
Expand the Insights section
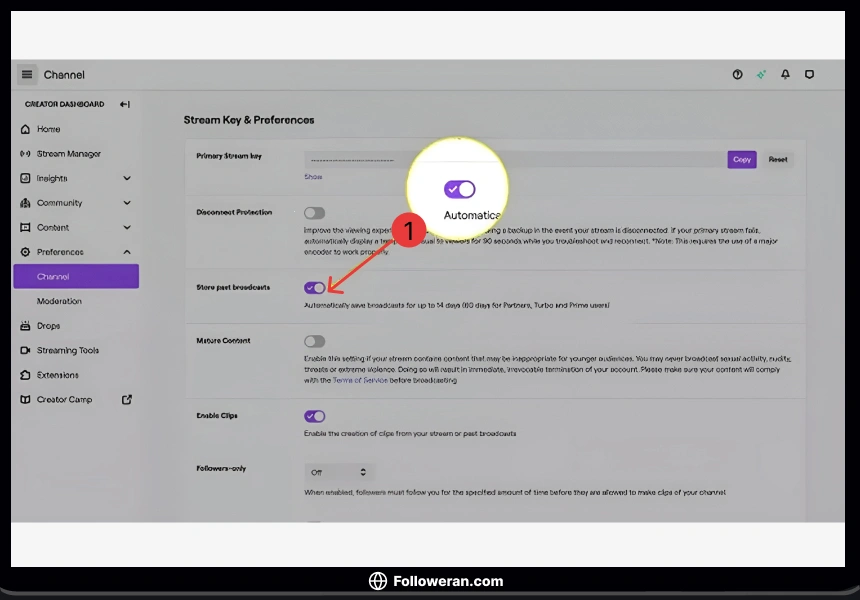(127, 178)
